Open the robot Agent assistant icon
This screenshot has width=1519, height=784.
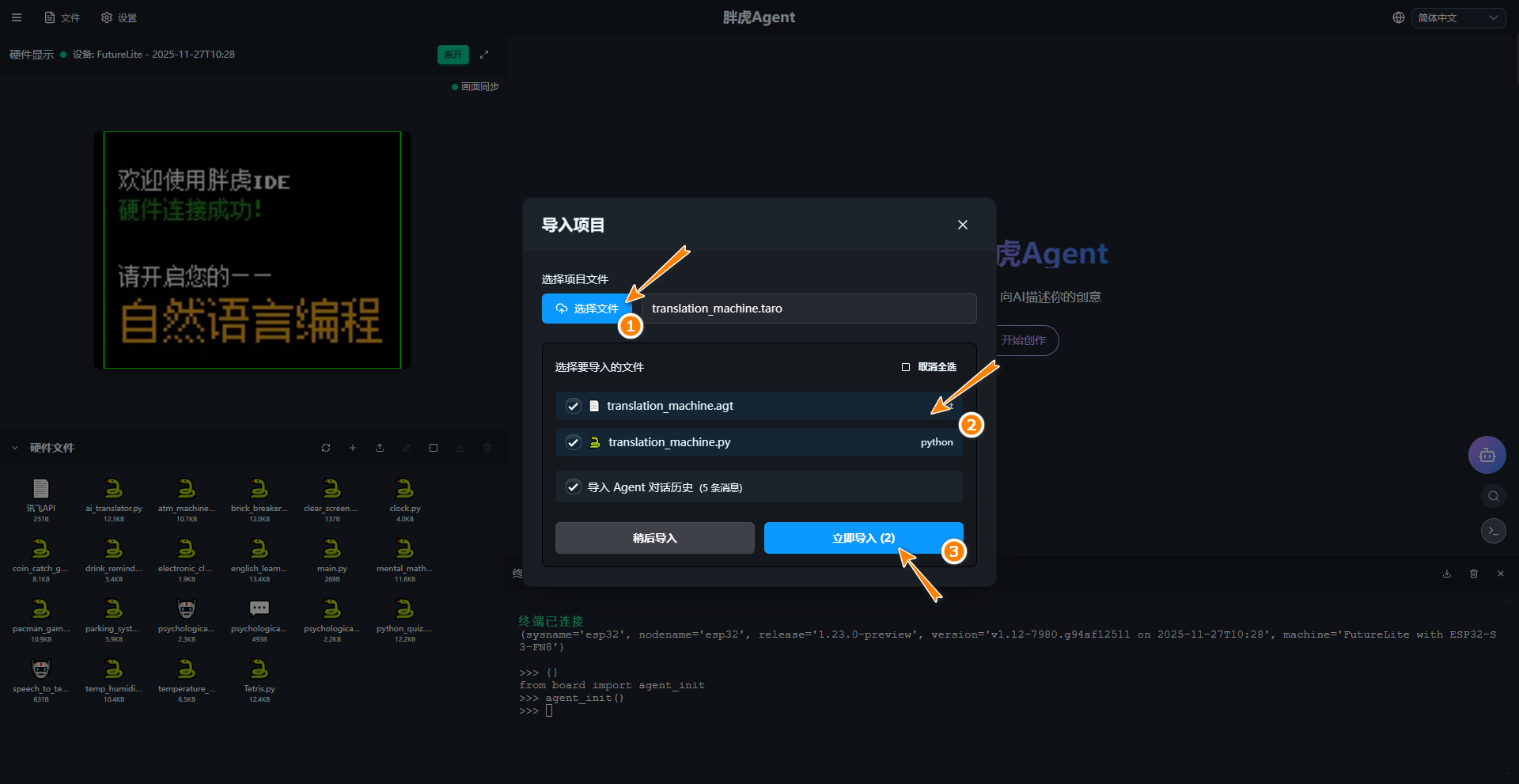coord(1487,455)
